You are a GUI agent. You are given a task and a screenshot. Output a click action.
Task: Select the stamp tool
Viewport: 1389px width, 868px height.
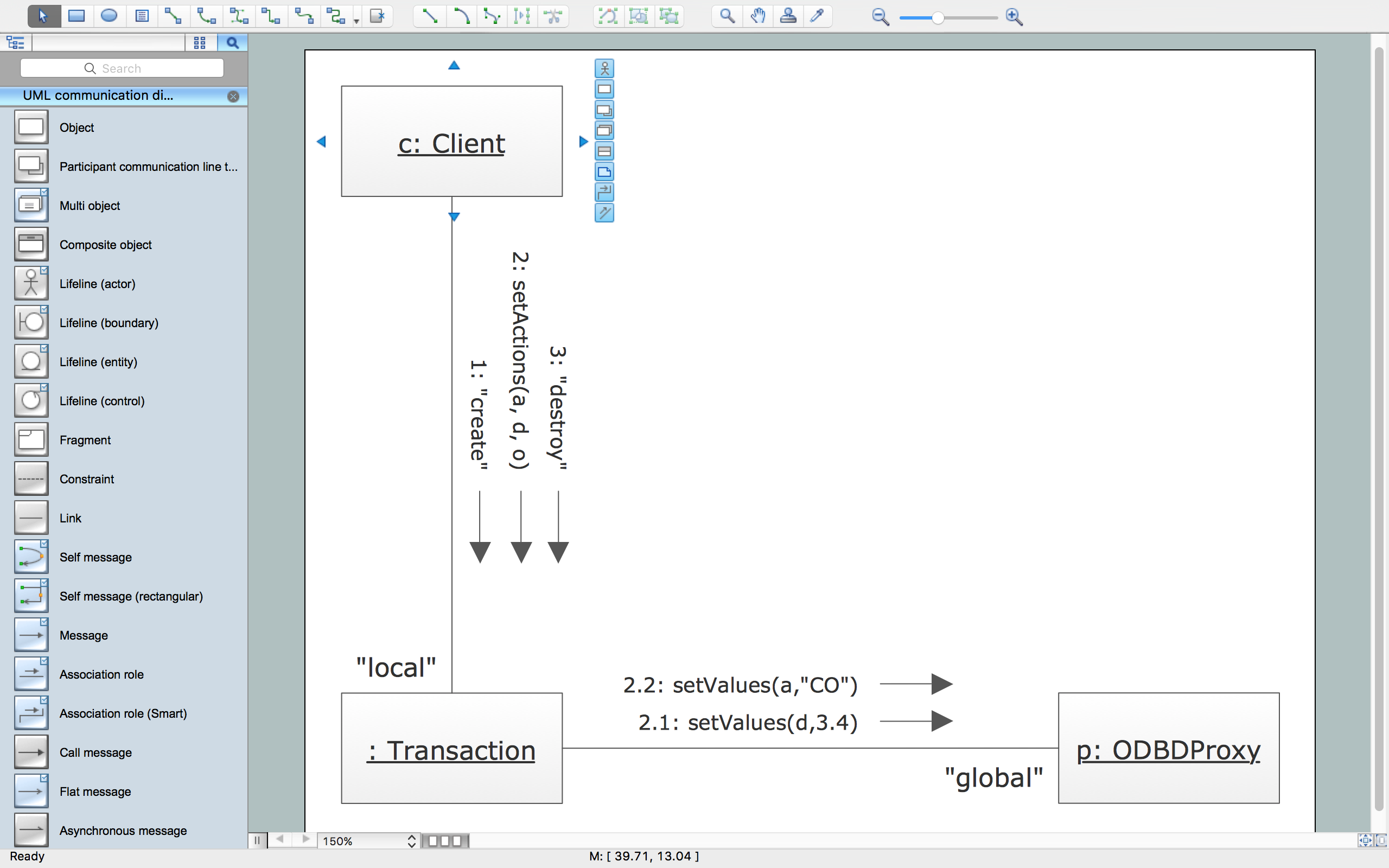coord(788,16)
